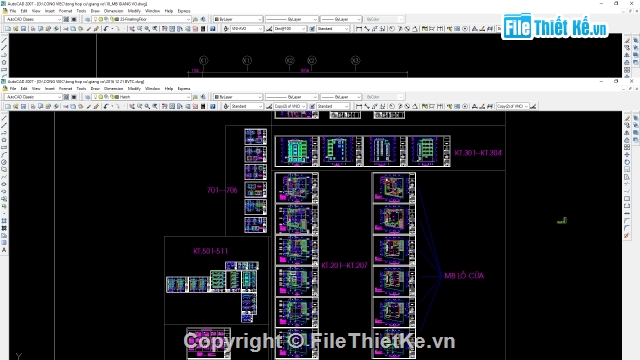Expand the Dim@100 dimension style dropdown, back window
This screenshot has height=360, width=640.
(290, 29)
